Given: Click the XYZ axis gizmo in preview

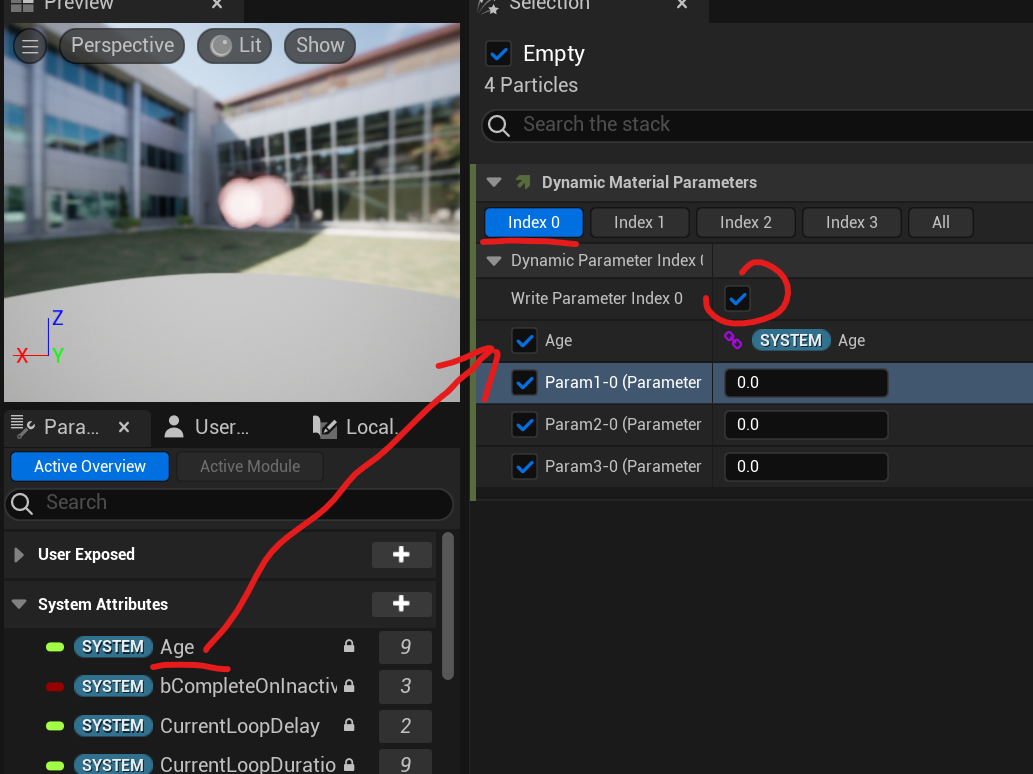Looking at the screenshot, I should click(40, 337).
